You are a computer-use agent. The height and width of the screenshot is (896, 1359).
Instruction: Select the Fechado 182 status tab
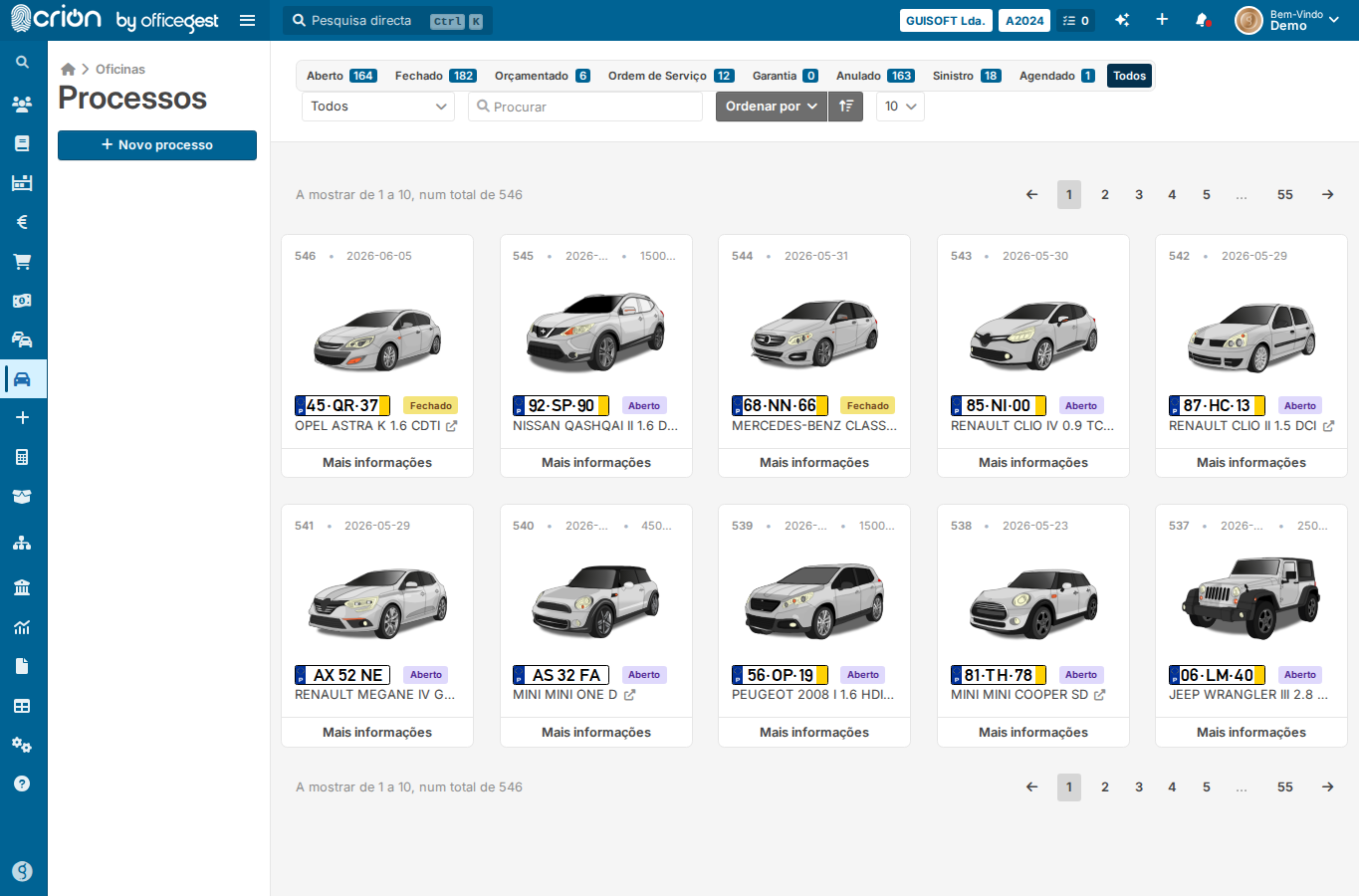(x=435, y=76)
